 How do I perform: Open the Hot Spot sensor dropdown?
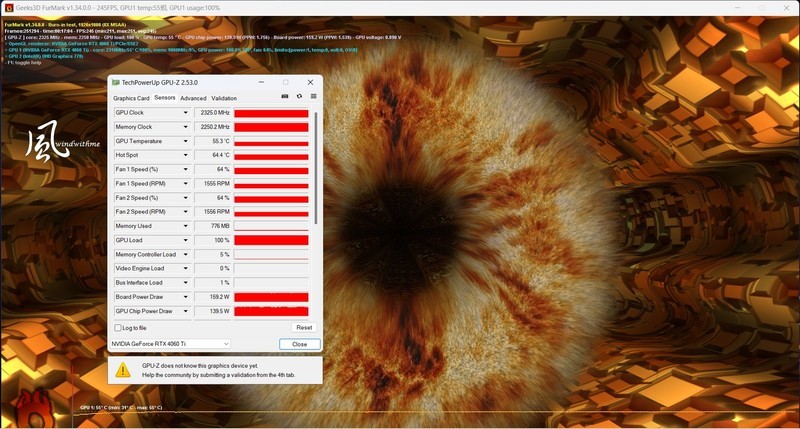pyautogui.click(x=185, y=155)
